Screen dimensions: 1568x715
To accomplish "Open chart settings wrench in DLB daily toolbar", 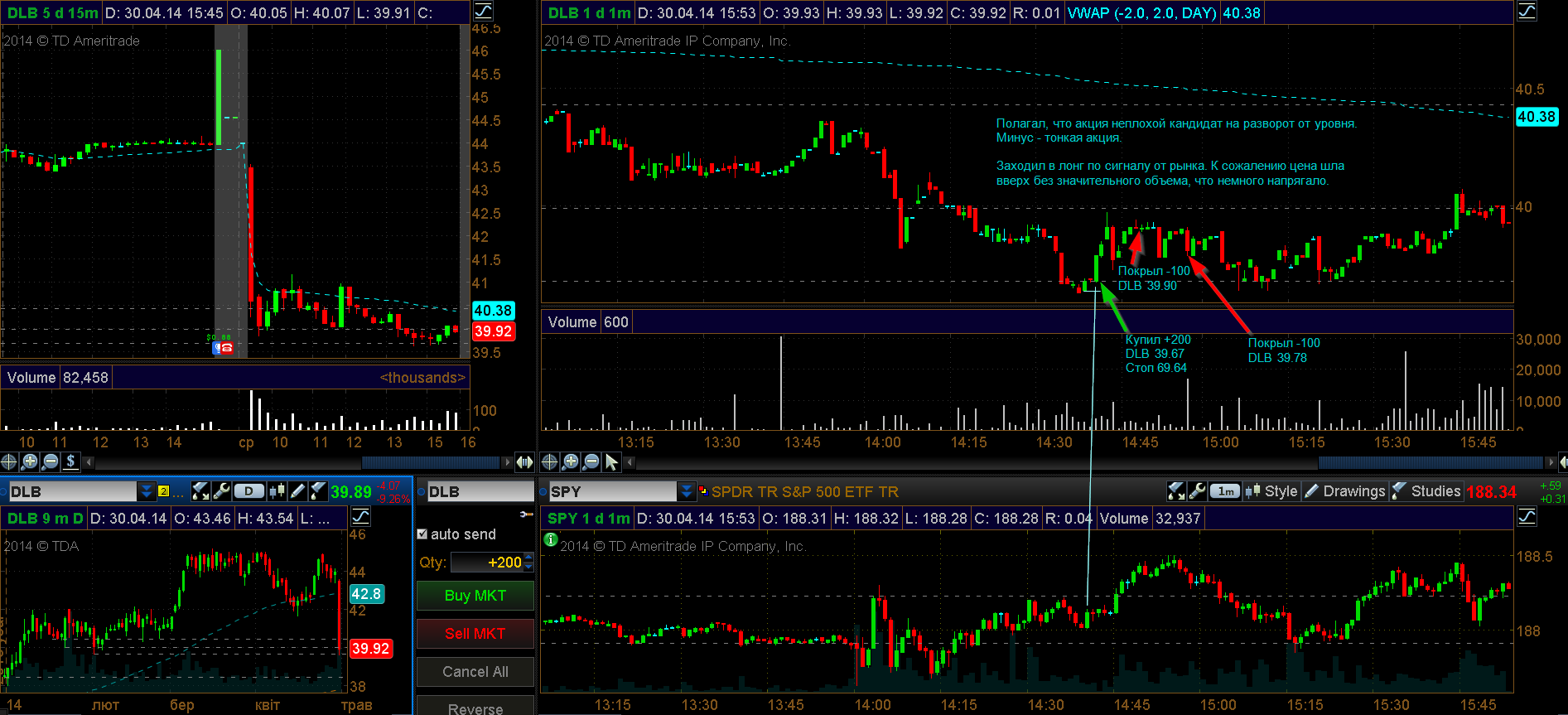I will 221,491.
